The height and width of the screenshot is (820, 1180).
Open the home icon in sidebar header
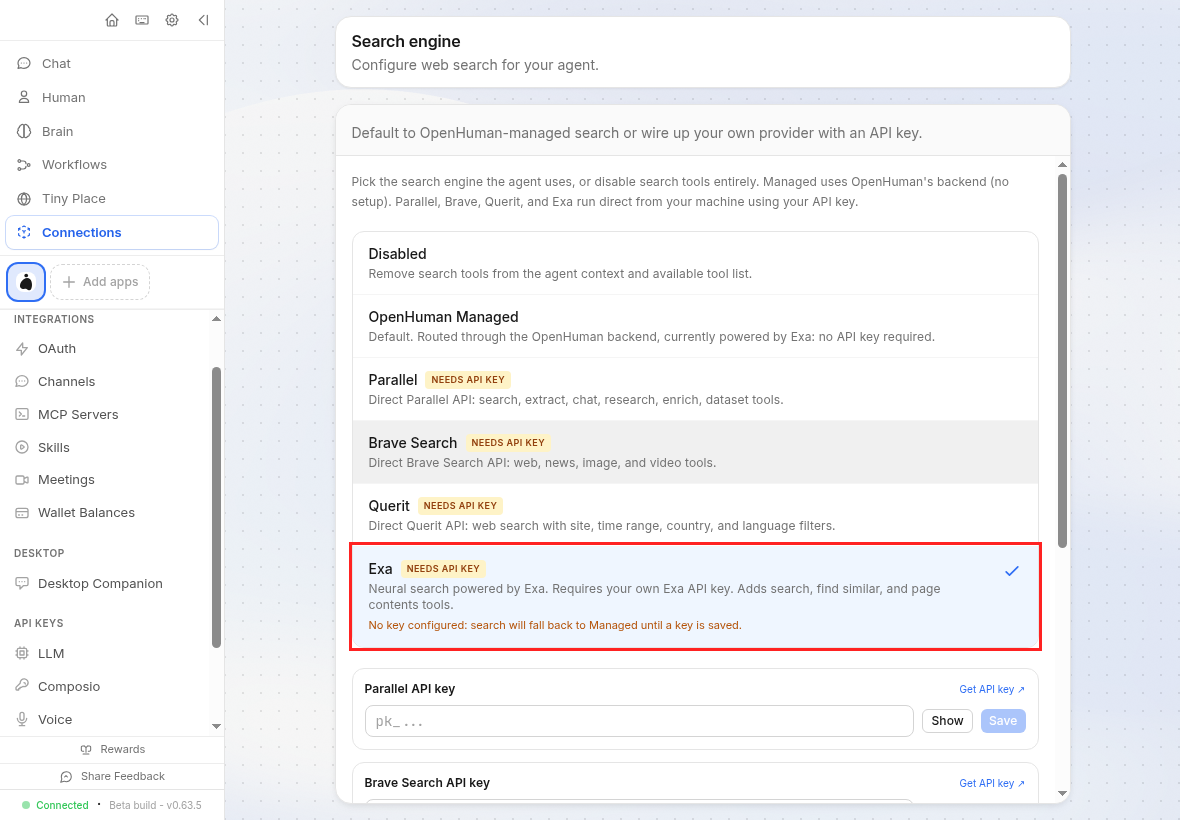(112, 20)
